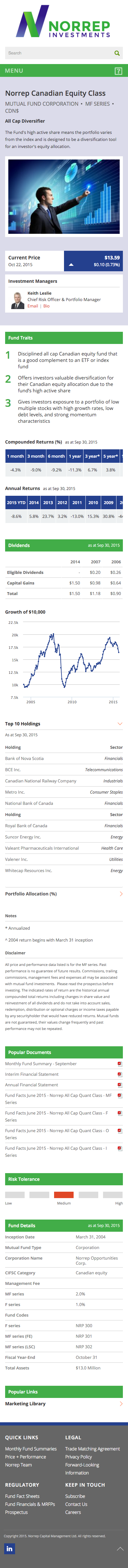Open the Privacy Policy footer link

pyautogui.click(x=79, y=1457)
